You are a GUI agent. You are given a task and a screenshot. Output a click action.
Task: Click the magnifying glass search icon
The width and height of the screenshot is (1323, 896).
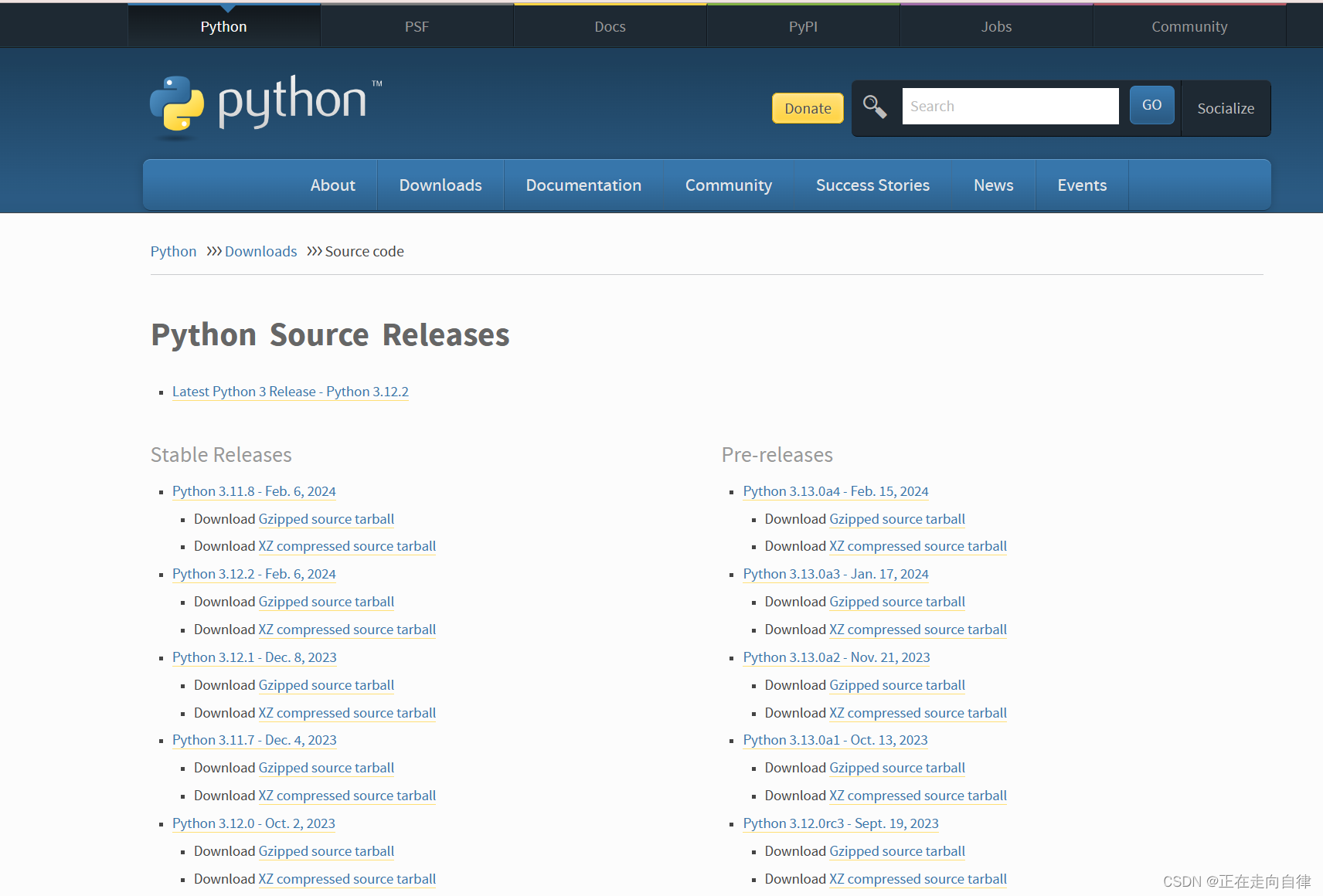click(874, 107)
